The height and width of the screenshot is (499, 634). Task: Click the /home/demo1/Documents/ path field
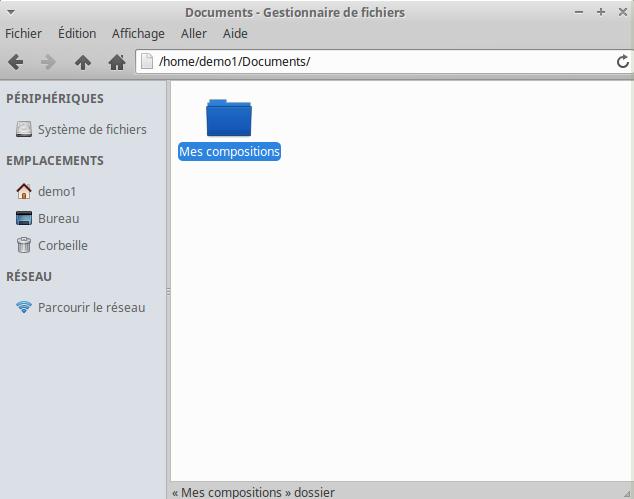(x=380, y=62)
